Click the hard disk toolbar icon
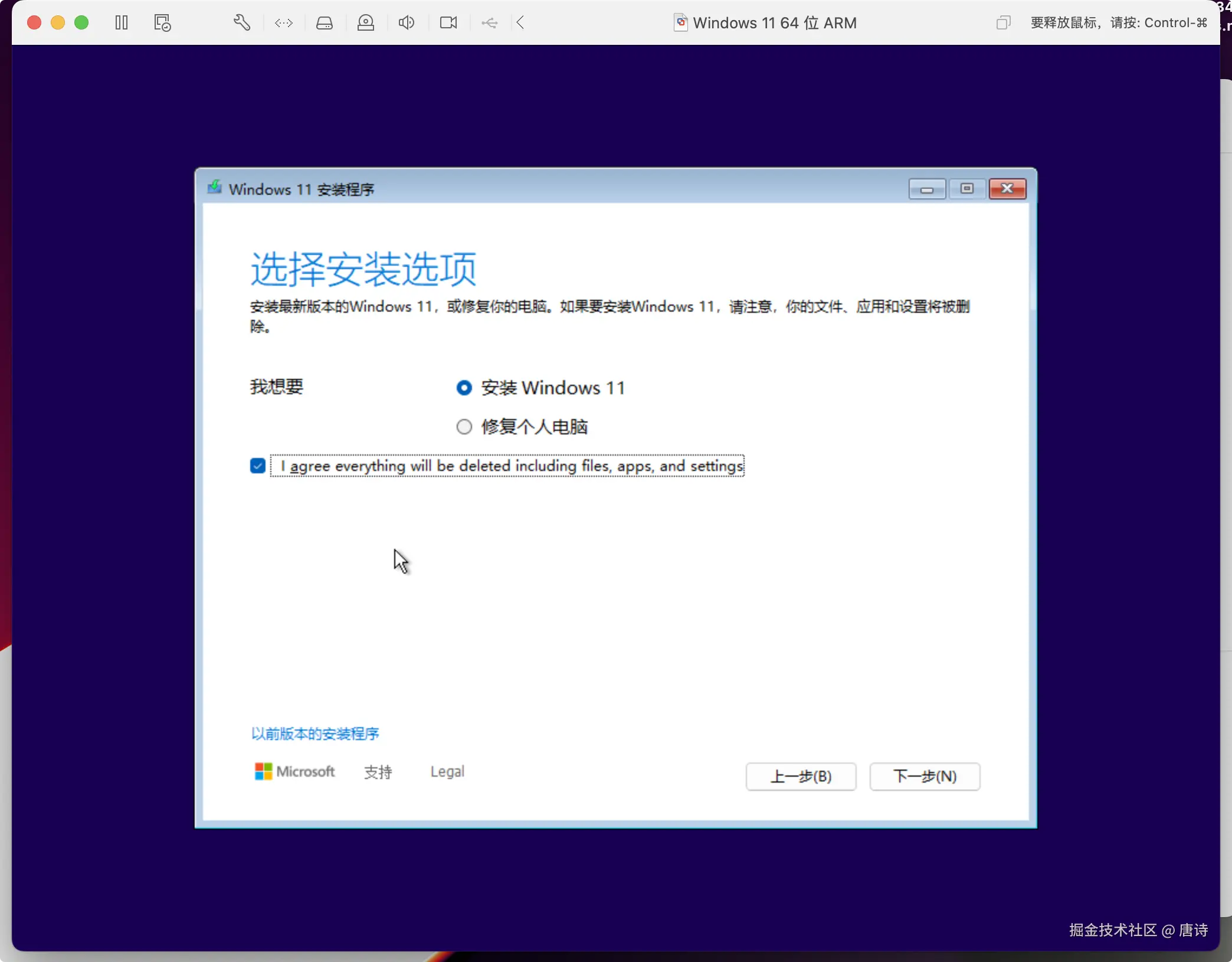1232x962 pixels. point(325,23)
